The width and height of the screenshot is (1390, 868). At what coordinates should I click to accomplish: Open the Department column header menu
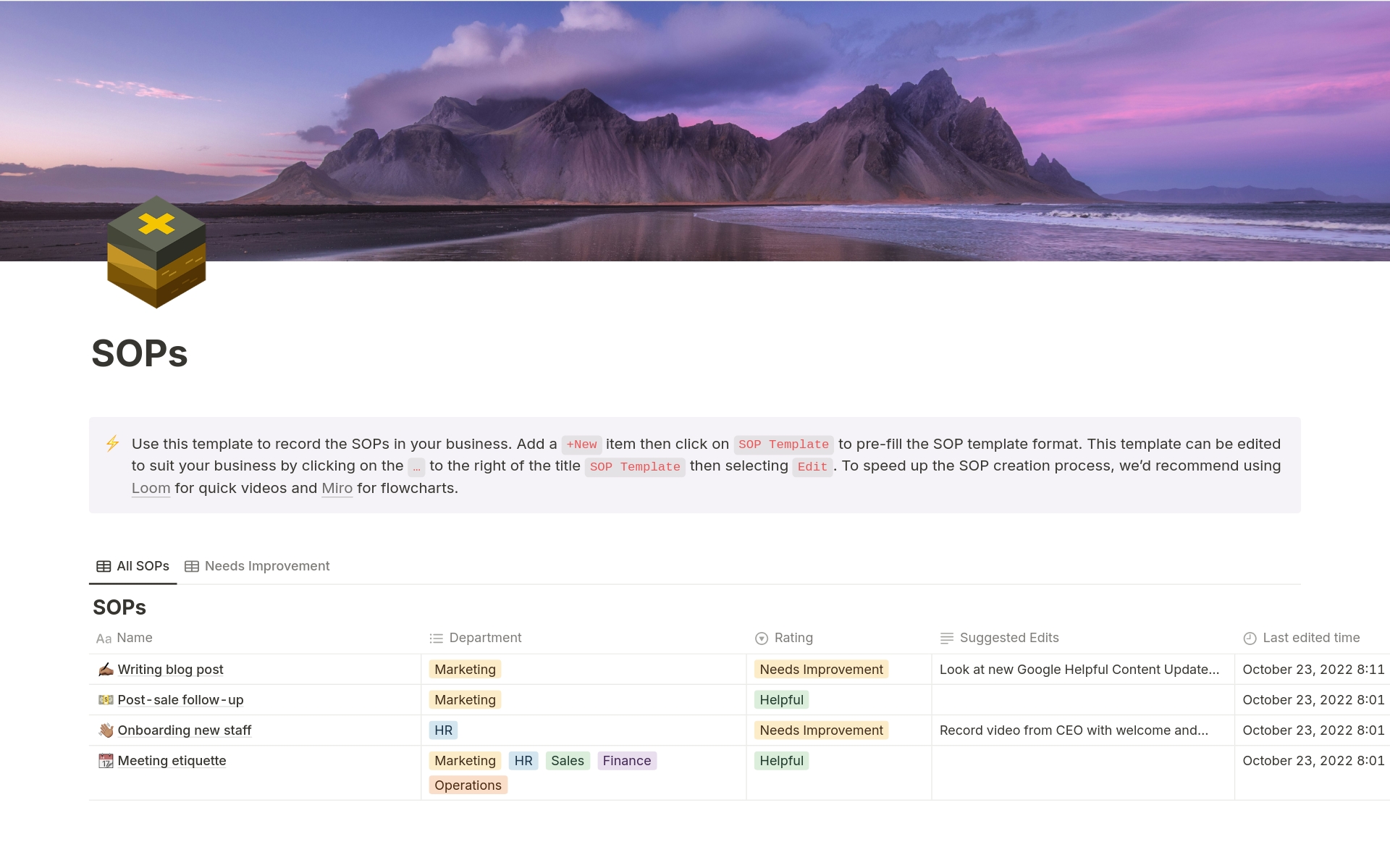[484, 638]
